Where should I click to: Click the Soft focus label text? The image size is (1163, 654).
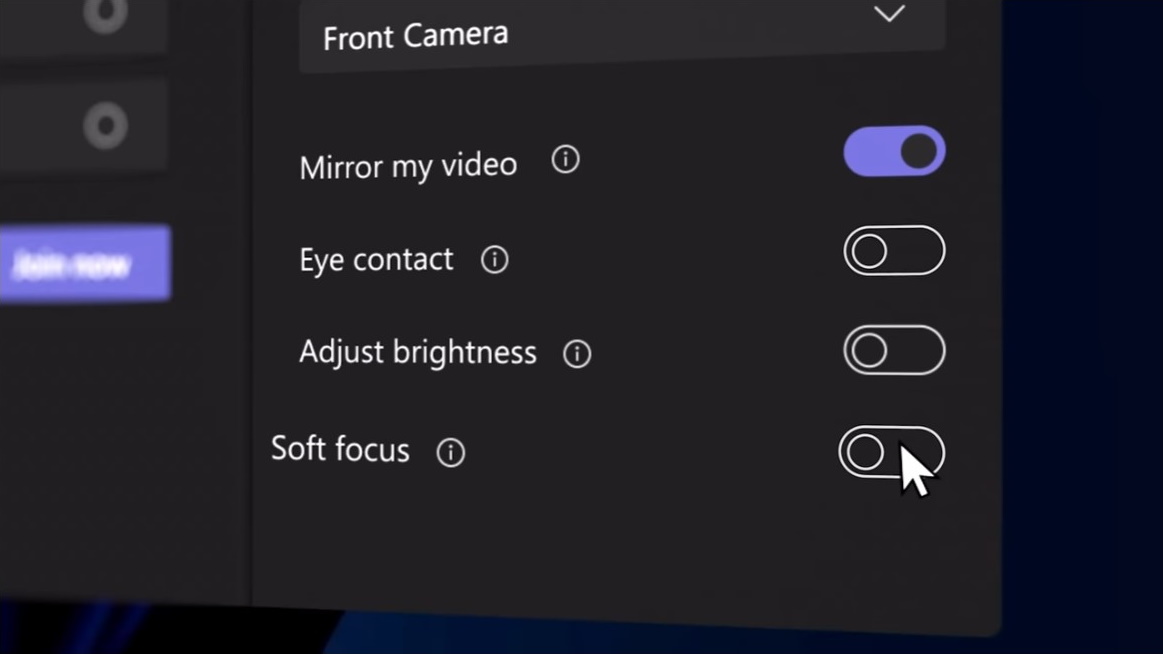pos(340,450)
